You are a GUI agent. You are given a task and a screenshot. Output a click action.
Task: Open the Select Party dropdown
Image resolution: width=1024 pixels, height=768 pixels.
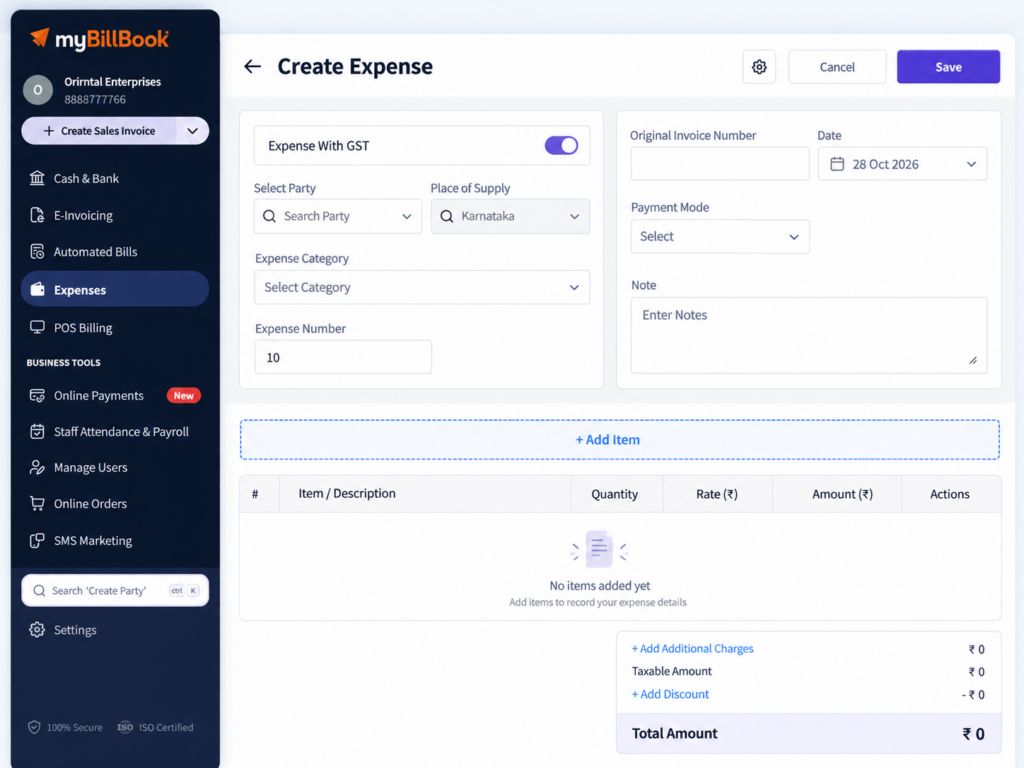pos(338,216)
